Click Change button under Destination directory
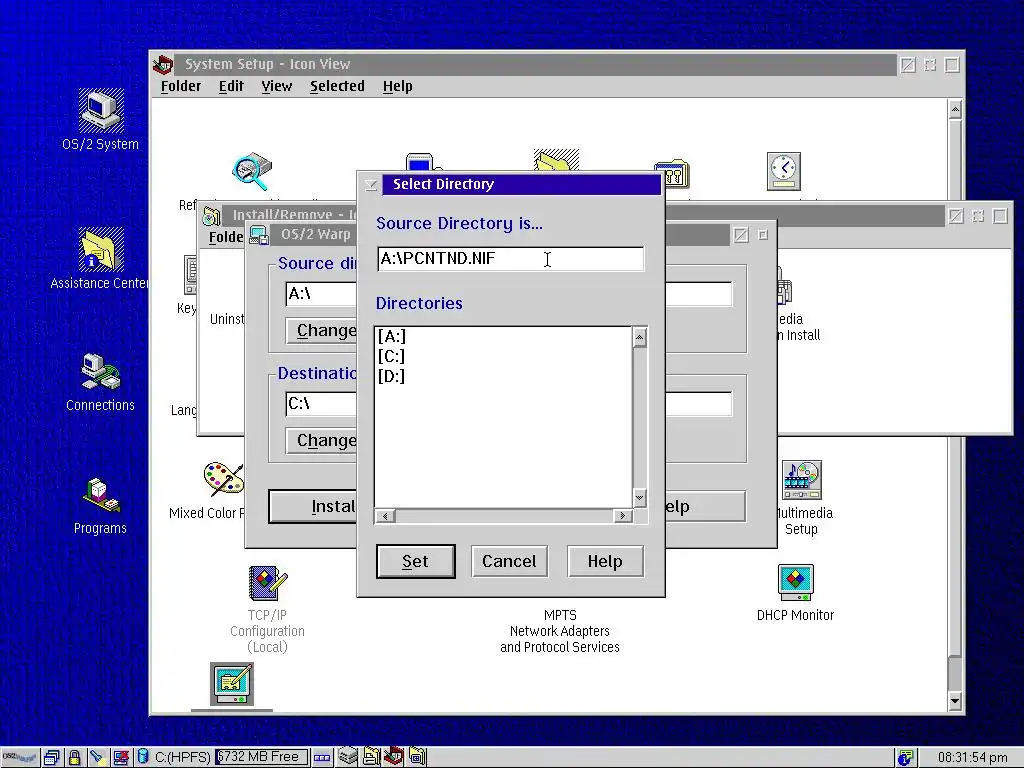Screen dimensions: 1024x768 click(322, 440)
